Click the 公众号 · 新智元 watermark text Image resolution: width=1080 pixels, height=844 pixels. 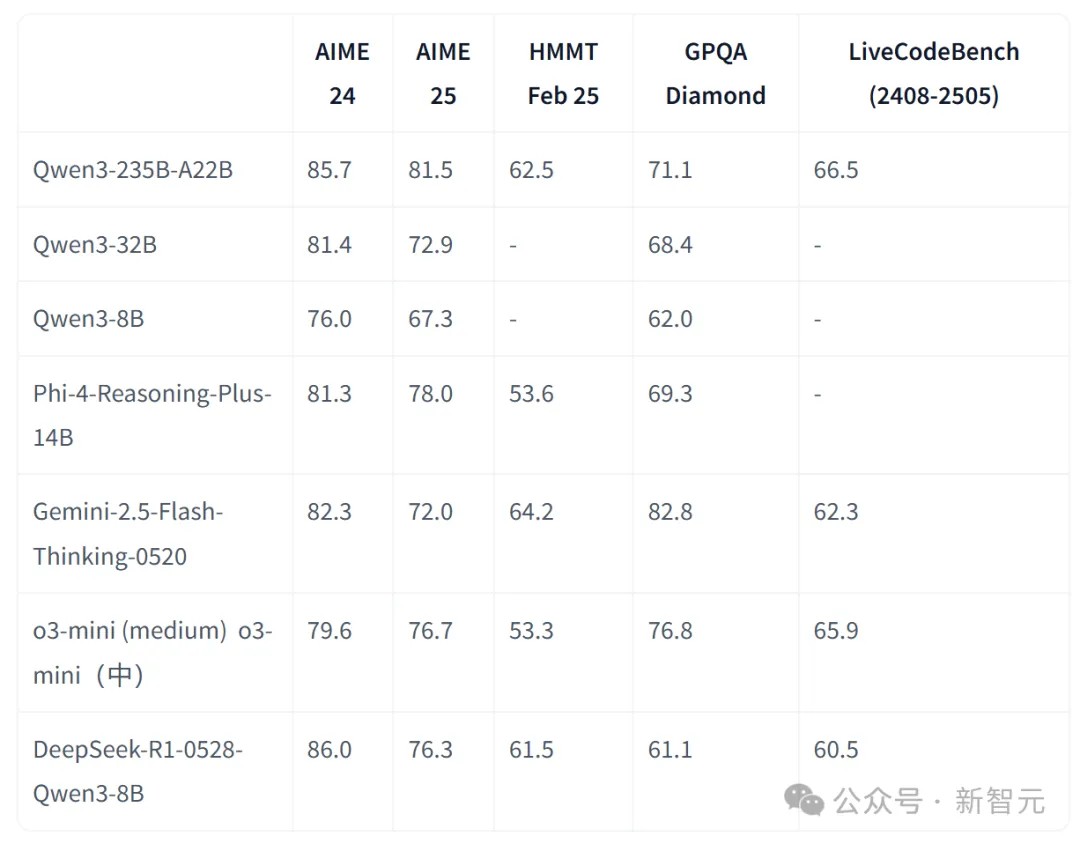(x=939, y=801)
